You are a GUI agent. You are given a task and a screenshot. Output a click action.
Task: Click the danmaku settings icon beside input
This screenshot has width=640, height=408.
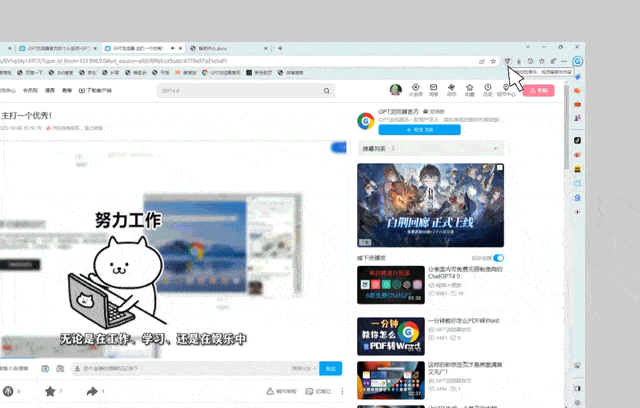pos(63,368)
